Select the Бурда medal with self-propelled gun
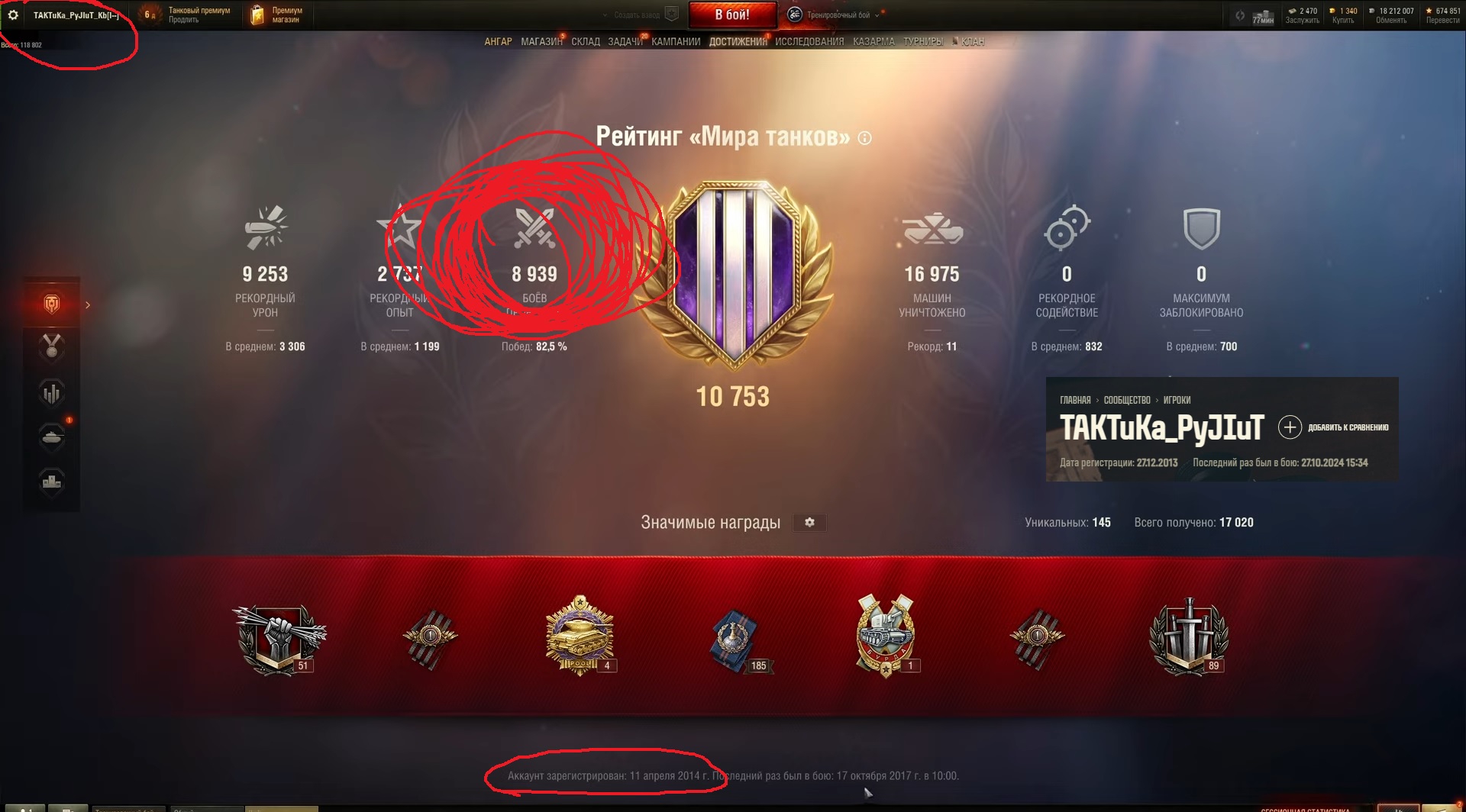The width and height of the screenshot is (1466, 812). pyautogui.click(x=886, y=636)
